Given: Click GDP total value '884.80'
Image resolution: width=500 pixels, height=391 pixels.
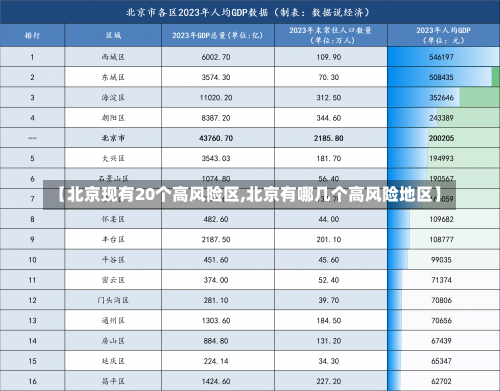Looking at the screenshot, I should tap(216, 341).
